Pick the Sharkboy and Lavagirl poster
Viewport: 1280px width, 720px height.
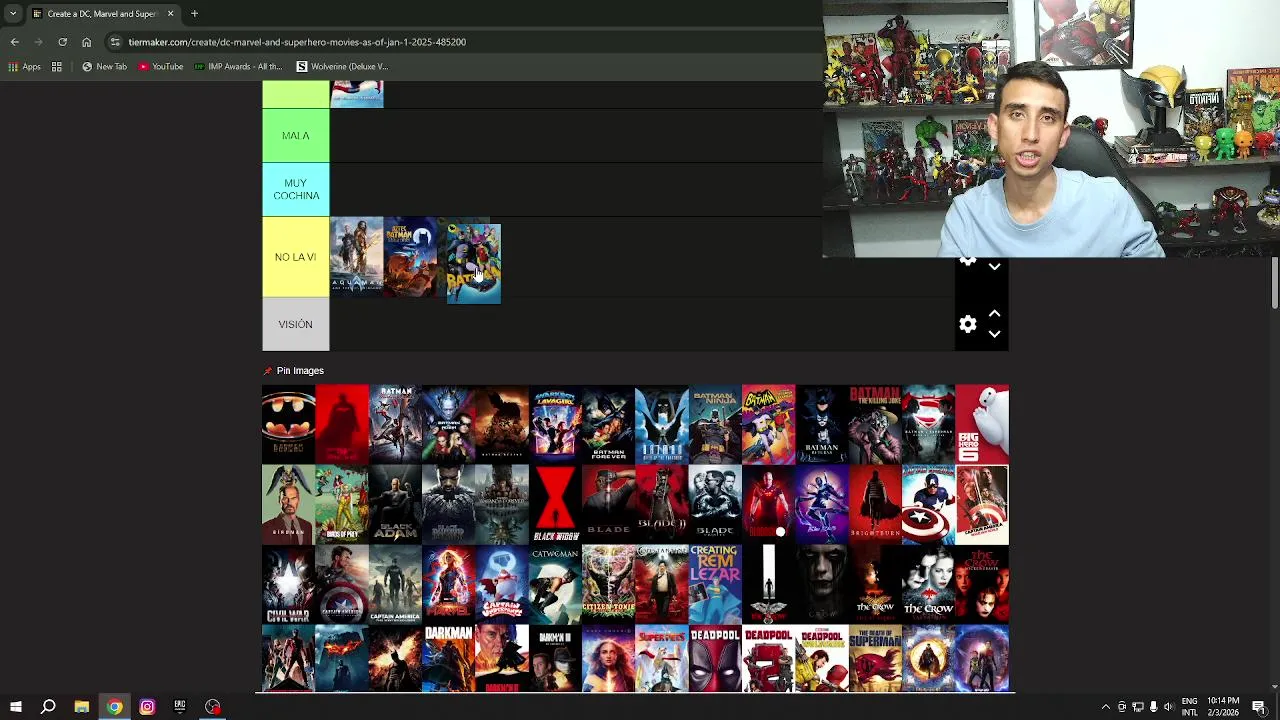coord(555,424)
